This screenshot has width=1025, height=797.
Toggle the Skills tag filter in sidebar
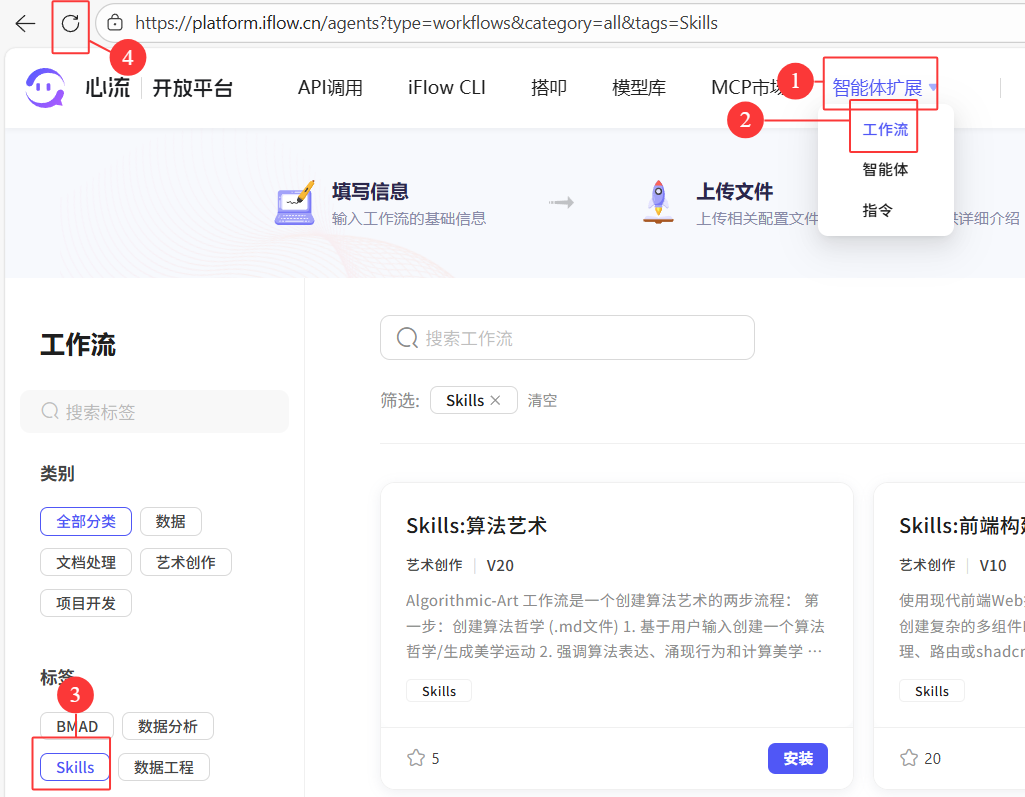(x=75, y=767)
